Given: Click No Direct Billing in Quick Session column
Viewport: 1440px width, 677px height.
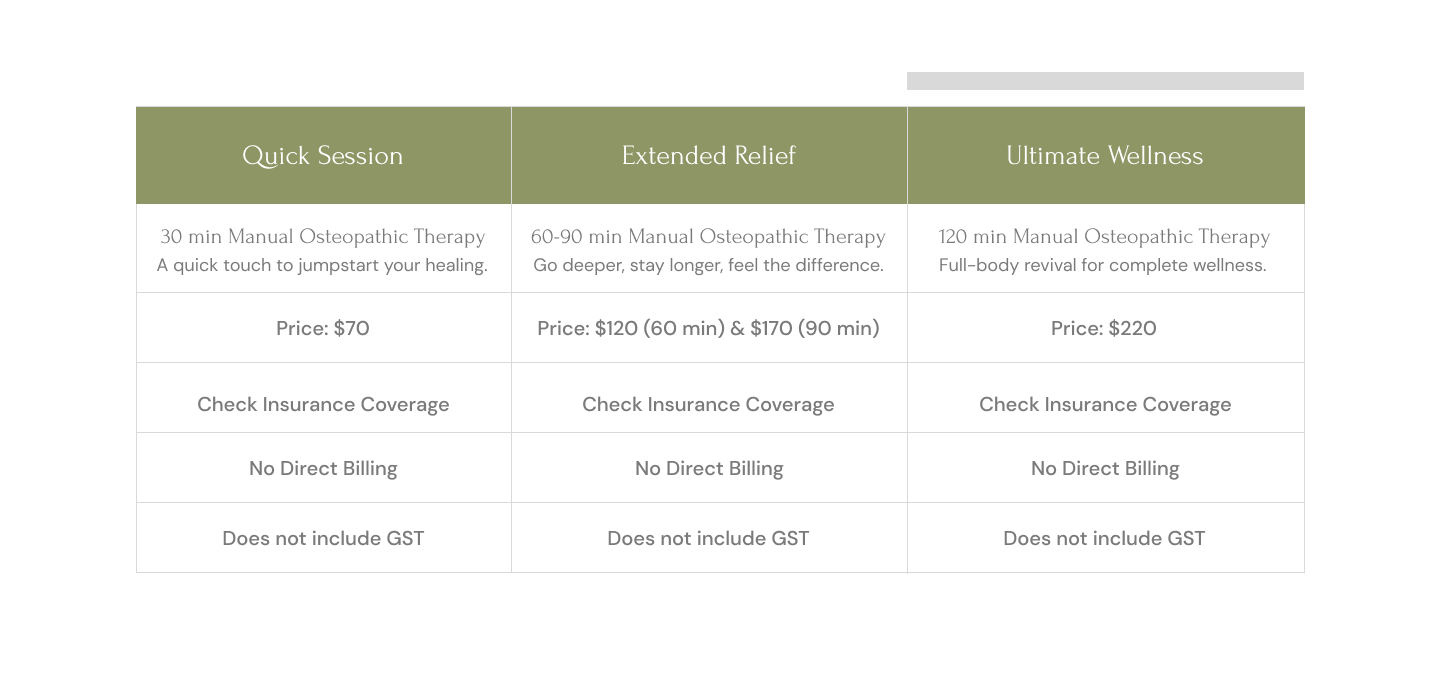Looking at the screenshot, I should click(323, 468).
